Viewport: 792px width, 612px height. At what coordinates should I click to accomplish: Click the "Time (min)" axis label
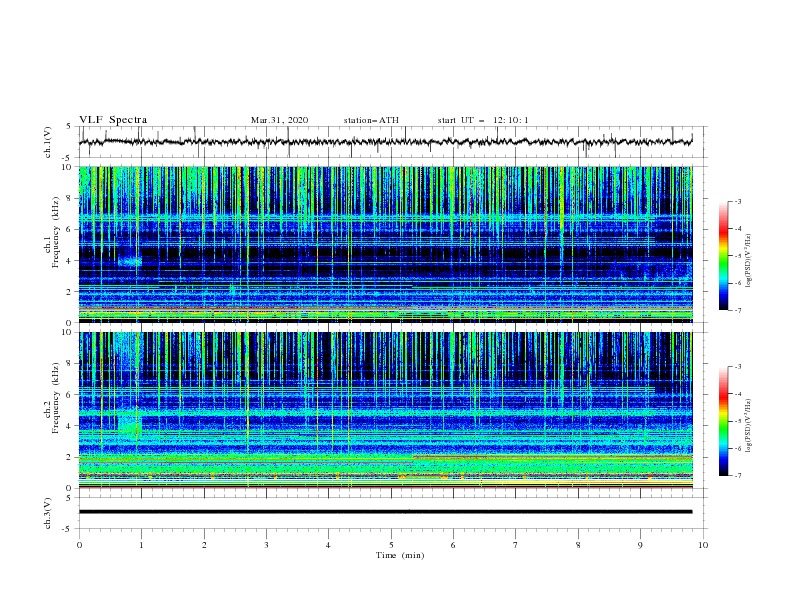pyautogui.click(x=400, y=555)
